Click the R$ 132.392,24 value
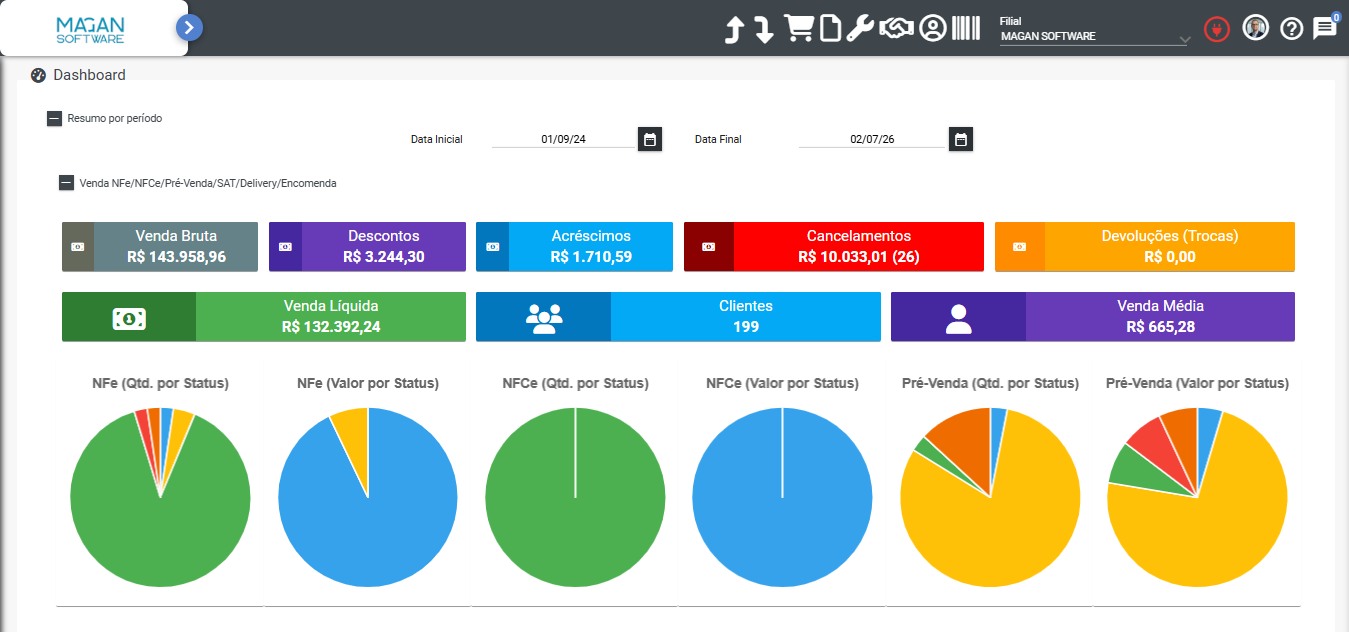The height and width of the screenshot is (632, 1349). [331, 326]
